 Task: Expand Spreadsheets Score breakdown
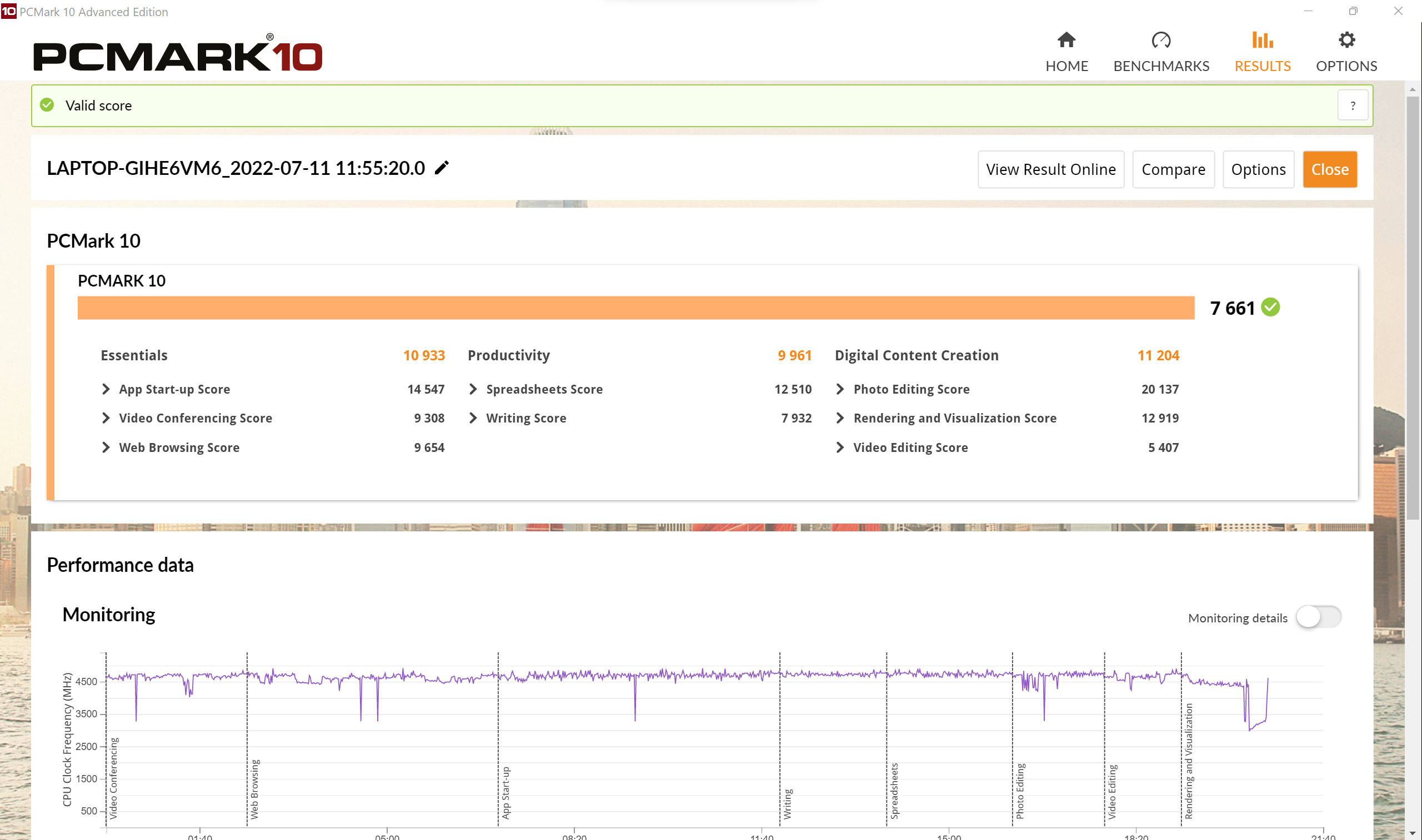[473, 389]
